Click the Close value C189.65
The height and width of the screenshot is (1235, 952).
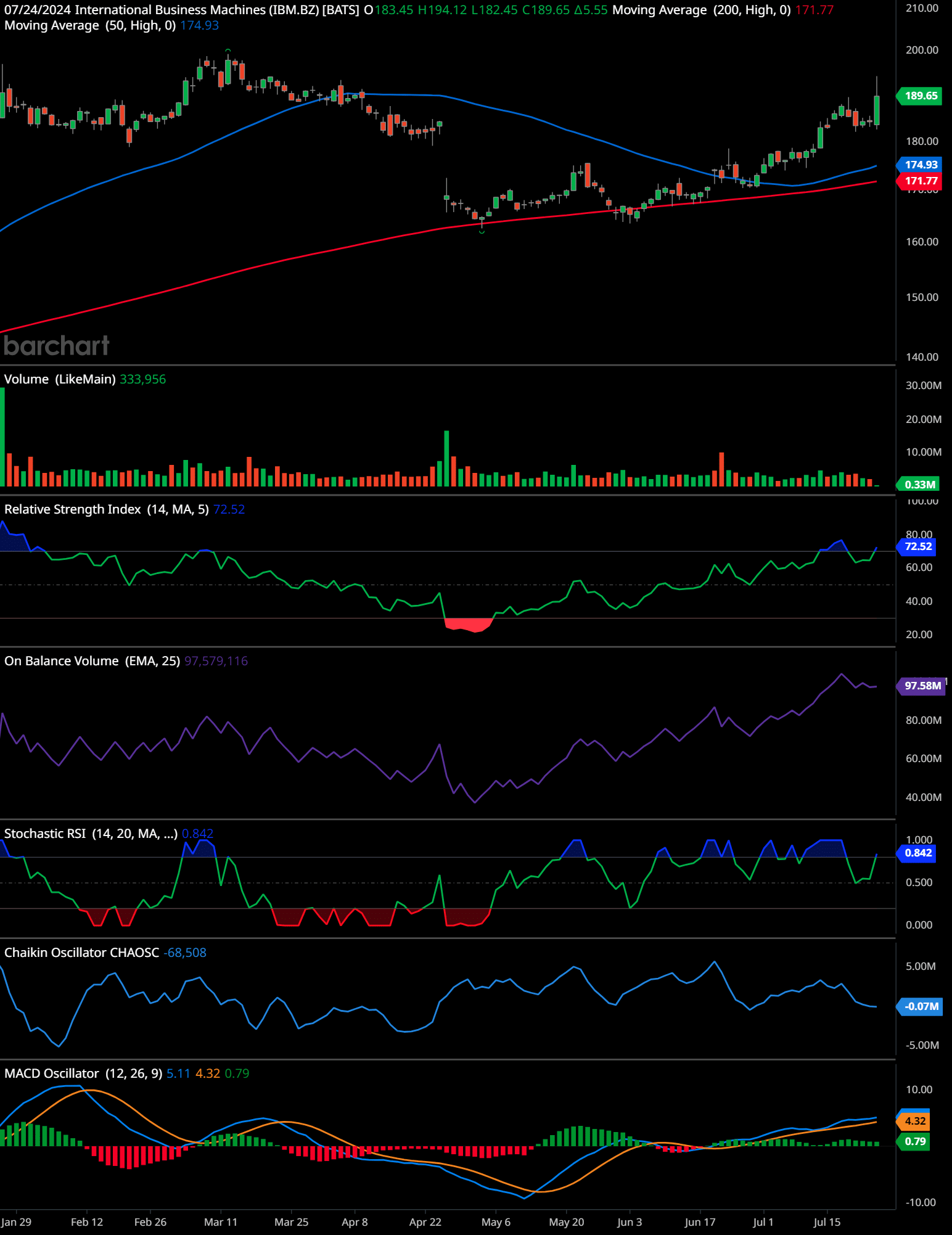click(x=546, y=10)
